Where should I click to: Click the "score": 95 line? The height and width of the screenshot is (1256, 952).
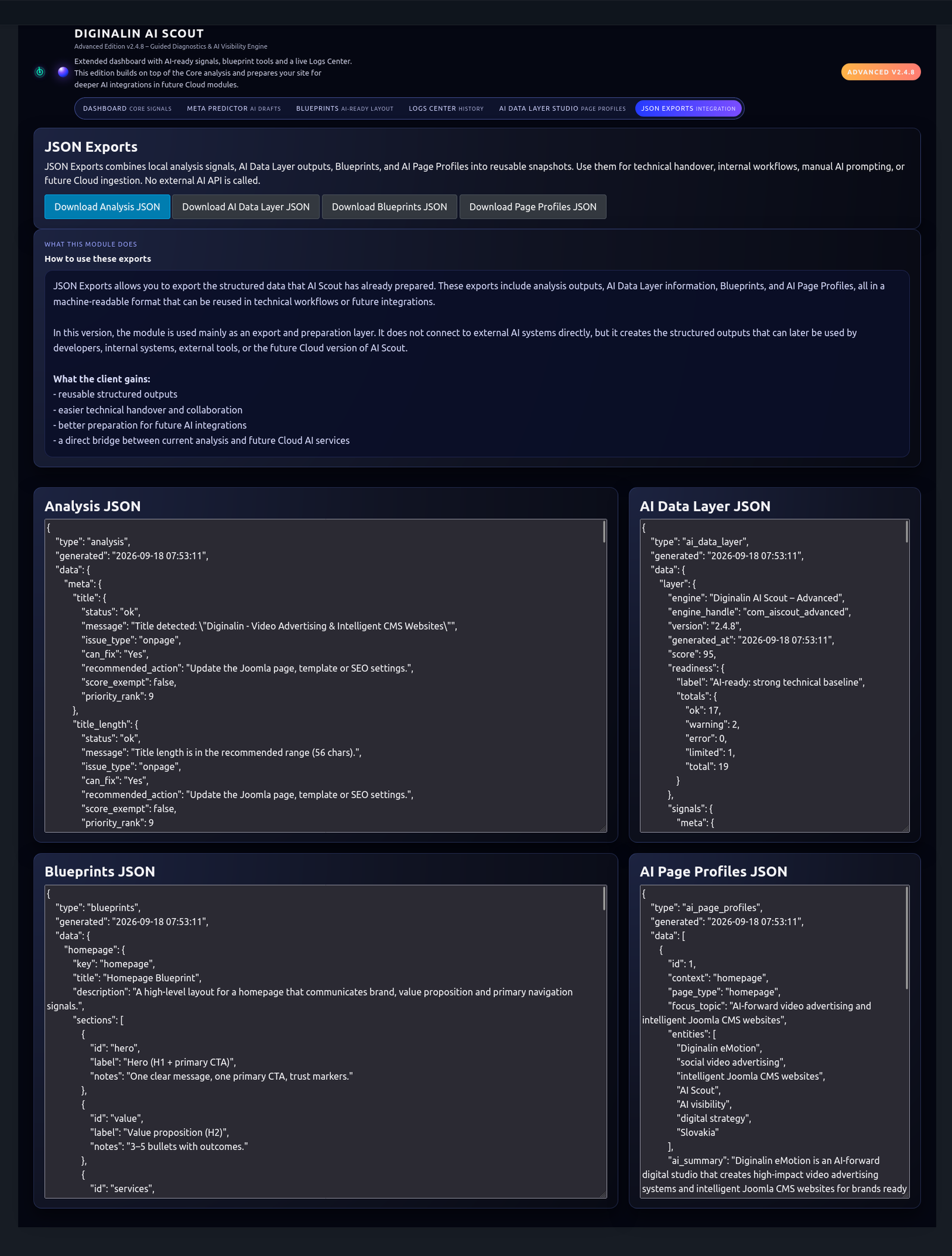click(692, 654)
